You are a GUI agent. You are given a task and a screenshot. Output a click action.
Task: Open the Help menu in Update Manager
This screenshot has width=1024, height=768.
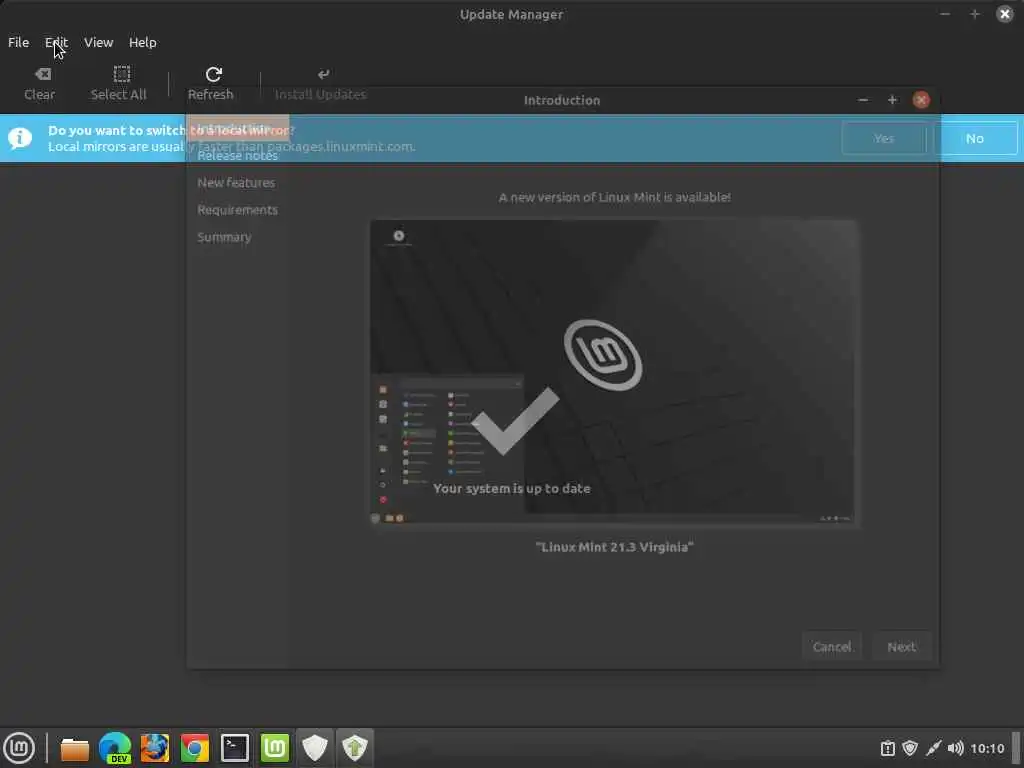coord(142,42)
